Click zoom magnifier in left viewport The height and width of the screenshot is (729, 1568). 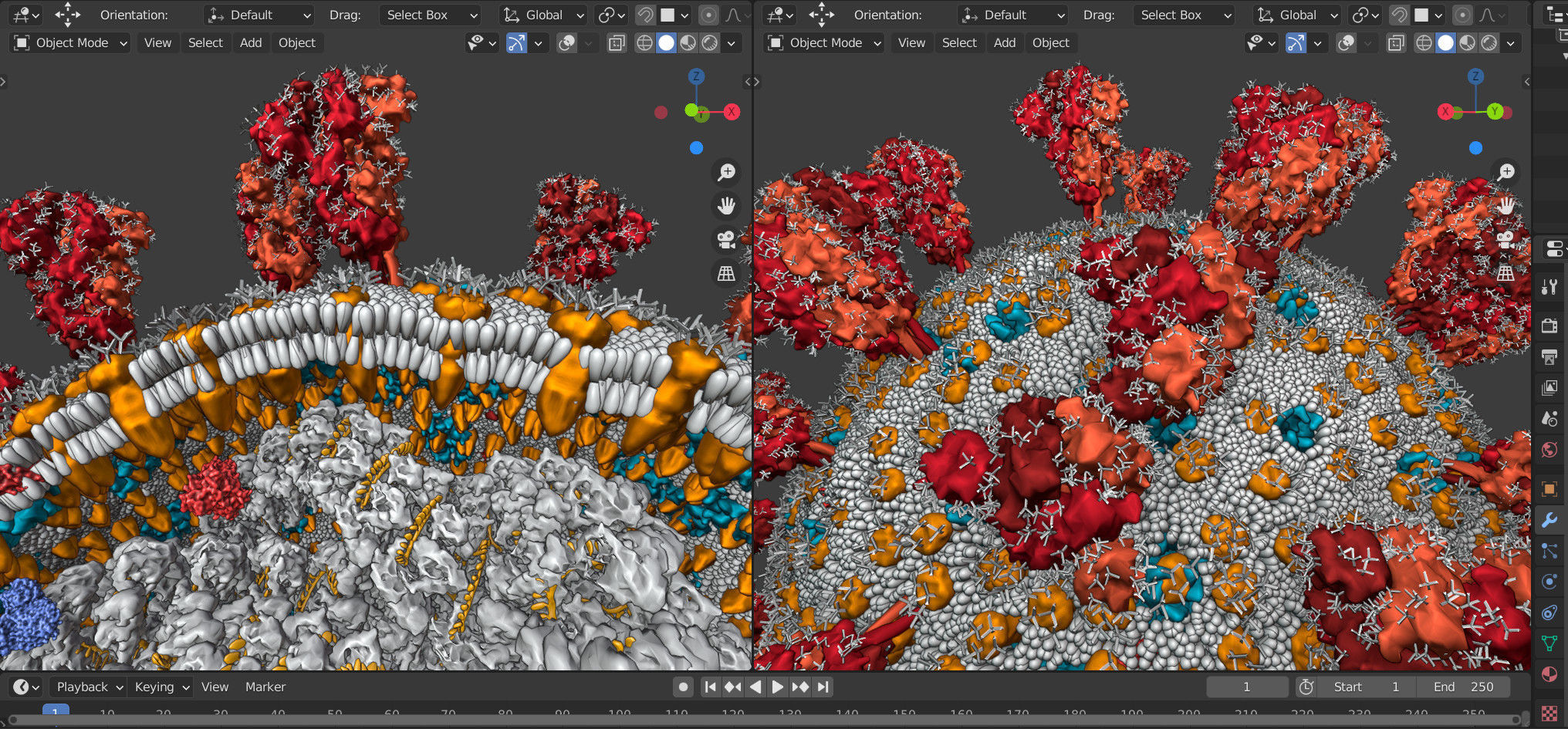click(726, 172)
